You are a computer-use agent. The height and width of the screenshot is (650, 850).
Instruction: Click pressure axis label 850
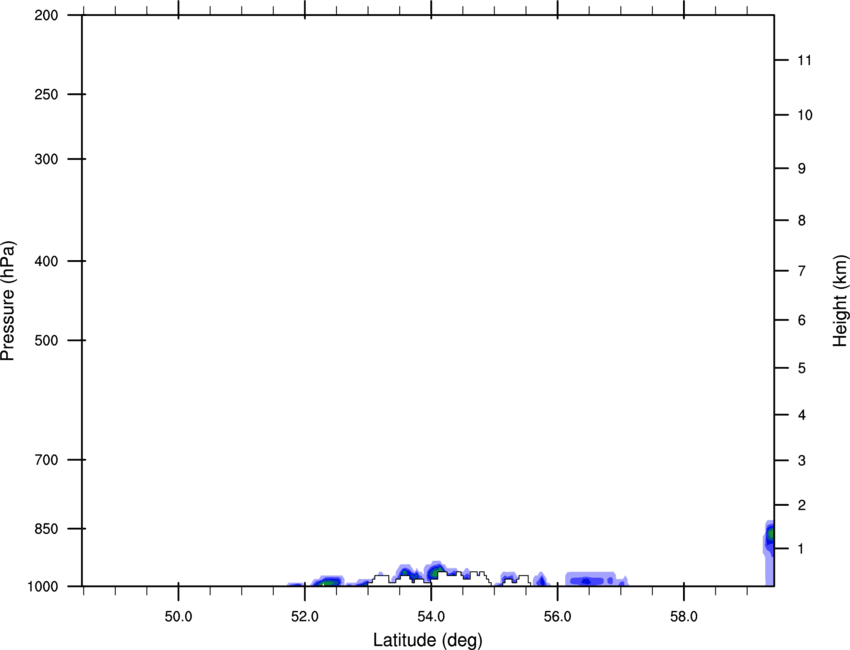(x=46, y=529)
